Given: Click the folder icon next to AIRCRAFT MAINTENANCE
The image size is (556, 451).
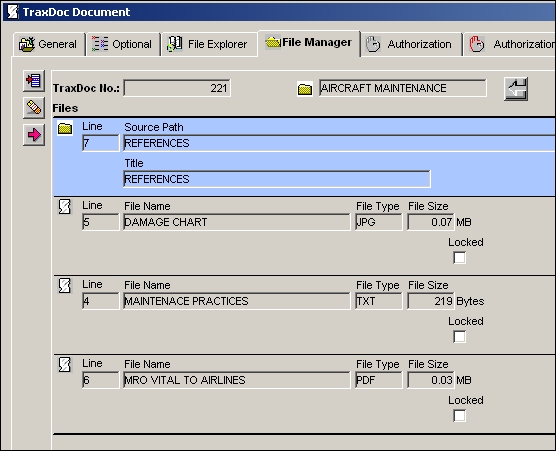Looking at the screenshot, I should click(x=305, y=89).
